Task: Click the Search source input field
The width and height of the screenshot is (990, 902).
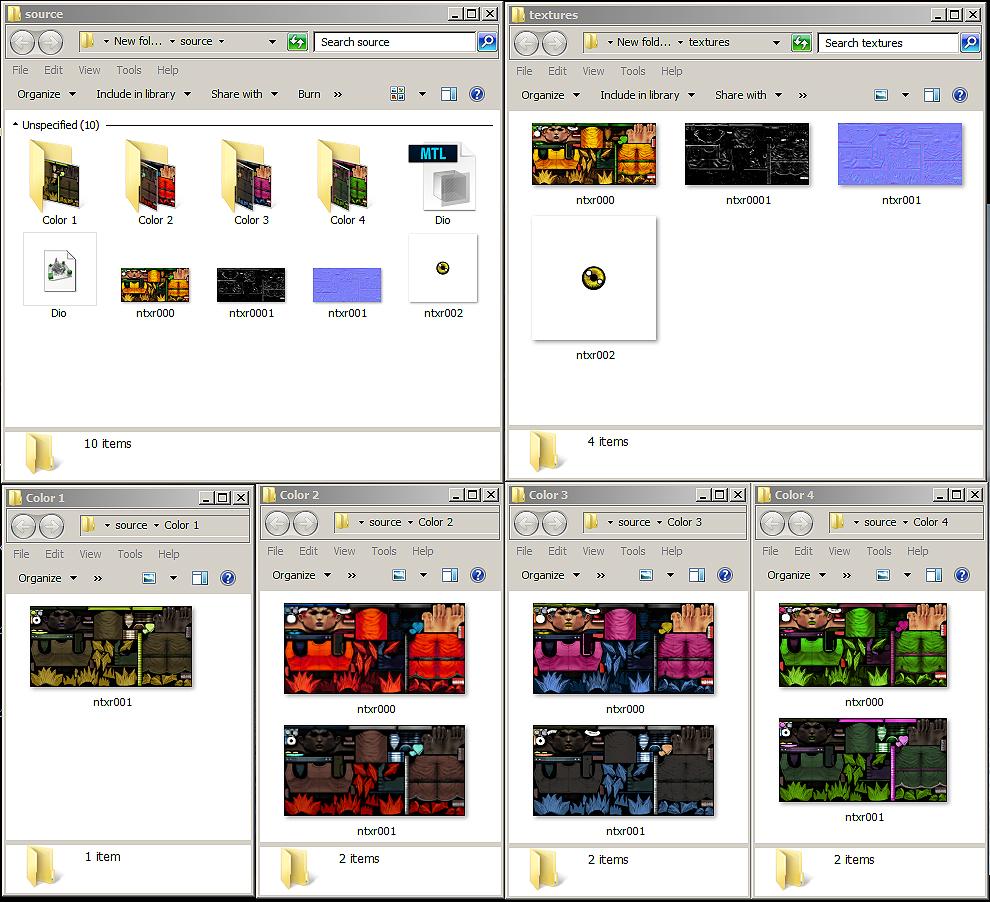Action: 394,42
